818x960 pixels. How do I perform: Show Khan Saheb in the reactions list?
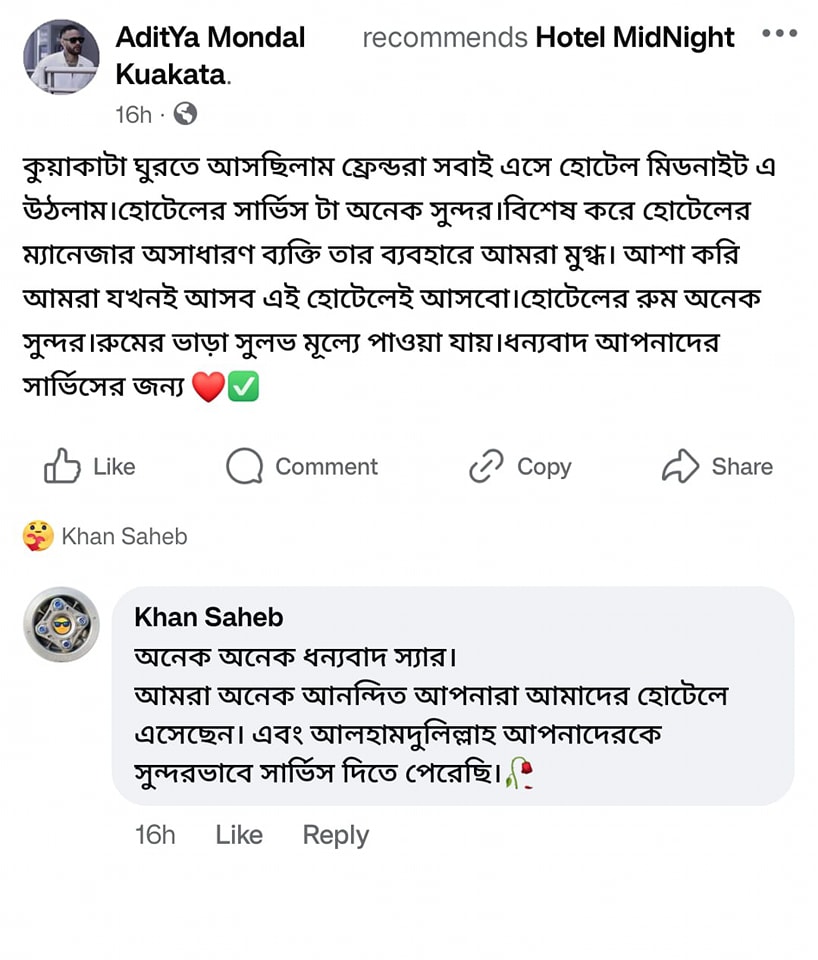[124, 537]
